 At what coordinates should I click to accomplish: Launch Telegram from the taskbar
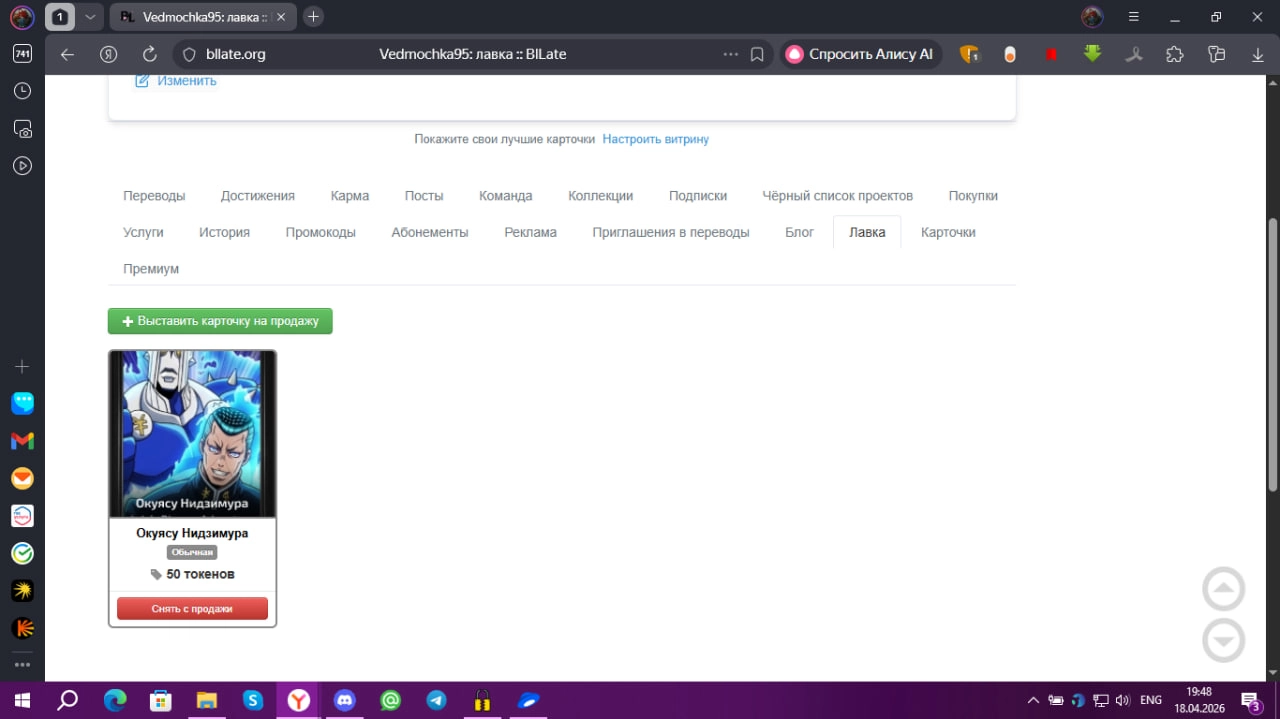pos(437,700)
